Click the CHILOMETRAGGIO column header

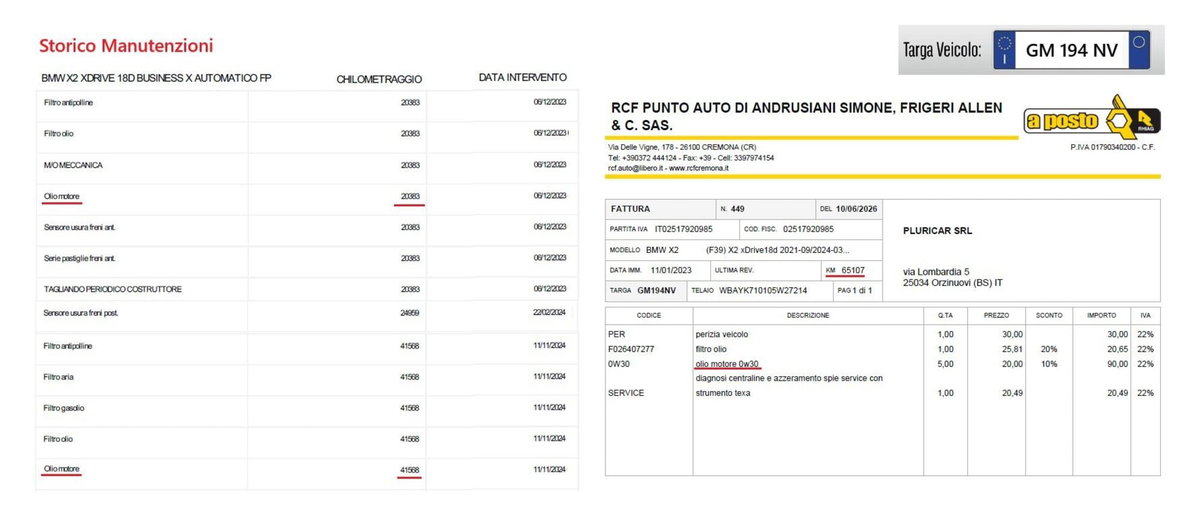[379, 78]
